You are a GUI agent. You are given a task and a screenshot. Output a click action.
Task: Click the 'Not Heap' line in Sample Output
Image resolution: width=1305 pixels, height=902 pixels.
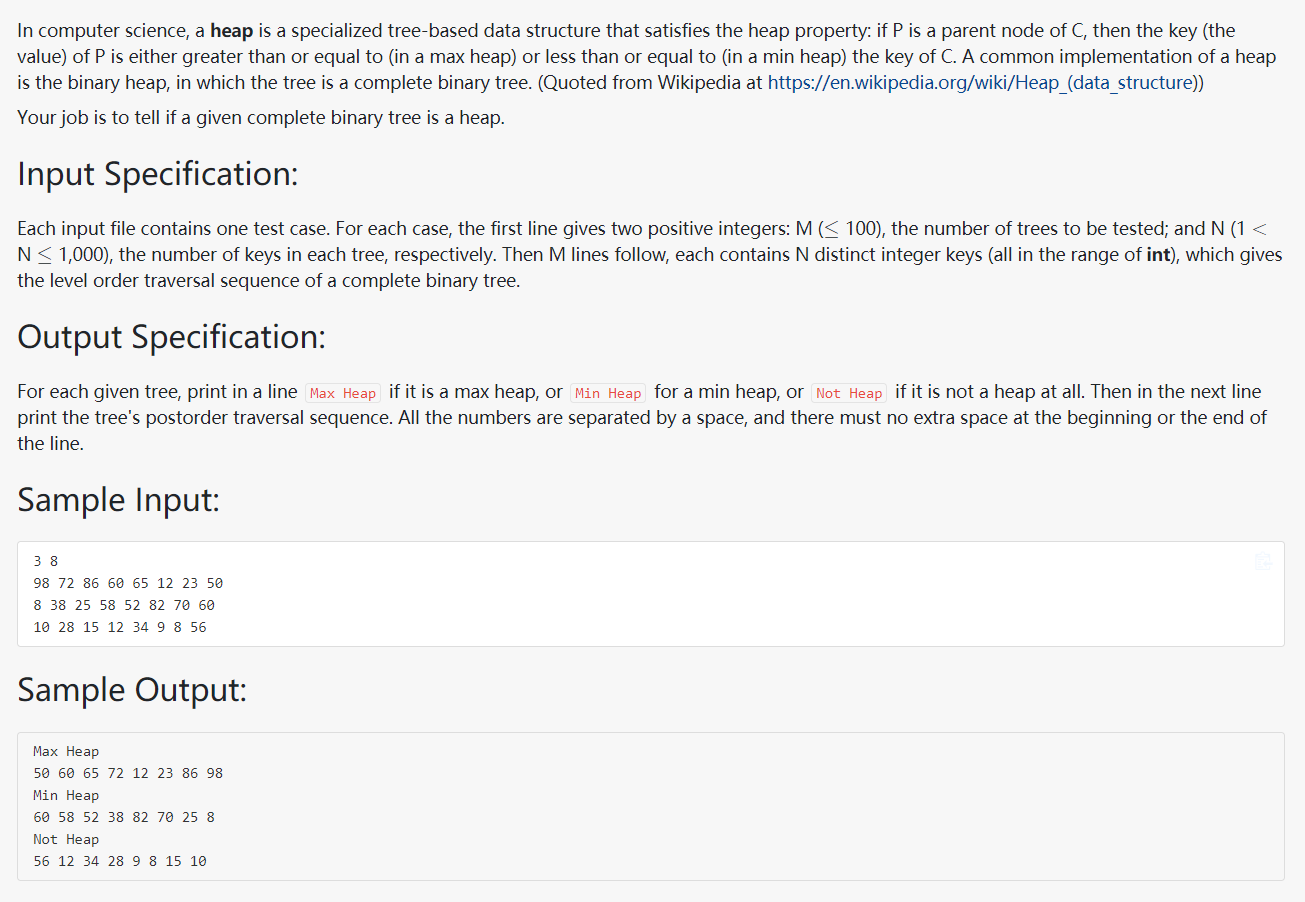click(66, 839)
